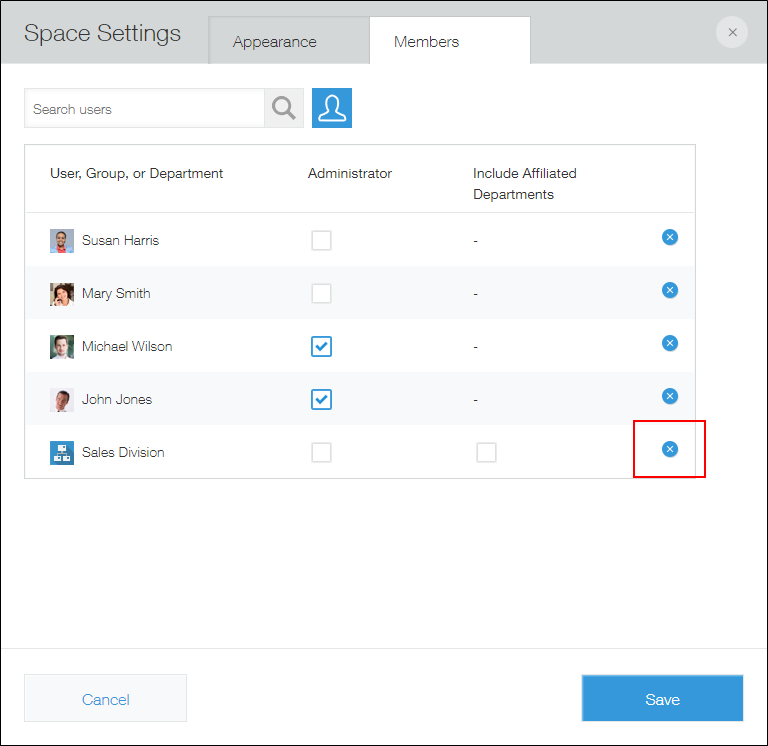
Task: Enable Administrator for Mary Smith
Action: coord(321,293)
